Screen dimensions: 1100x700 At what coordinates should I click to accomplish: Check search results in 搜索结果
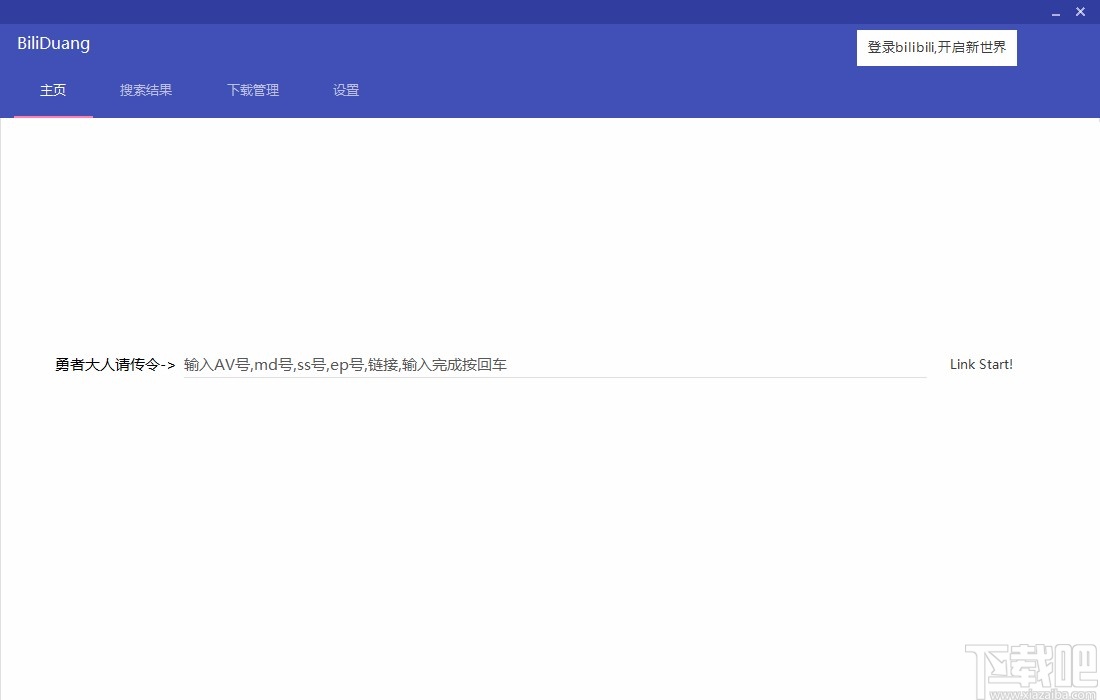[145, 90]
